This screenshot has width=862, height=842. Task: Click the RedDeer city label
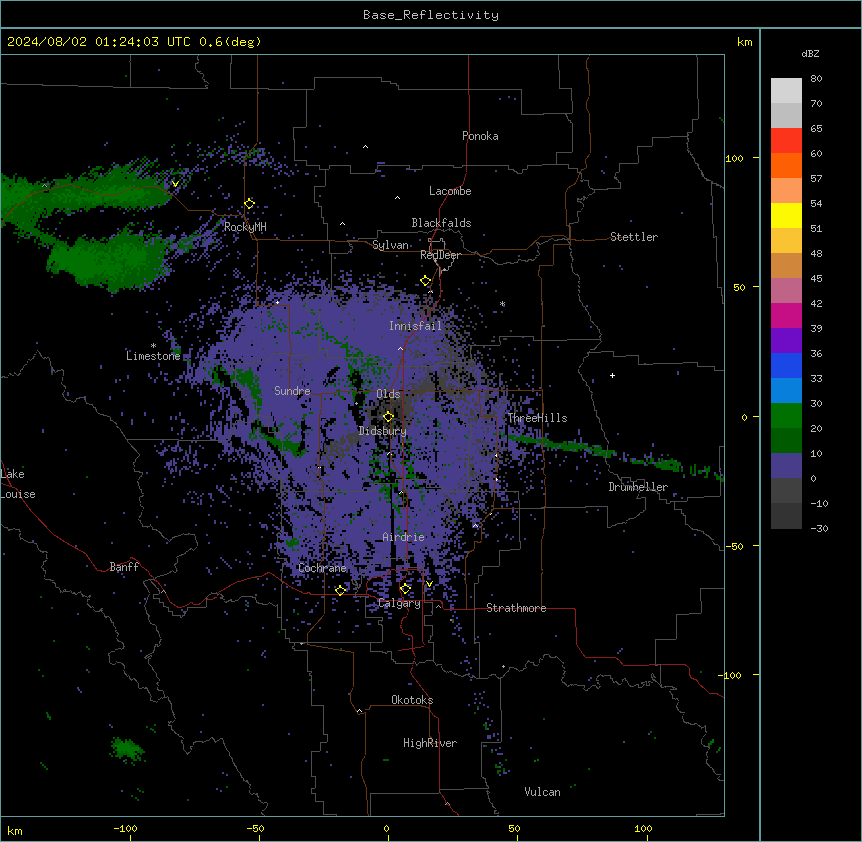441,255
